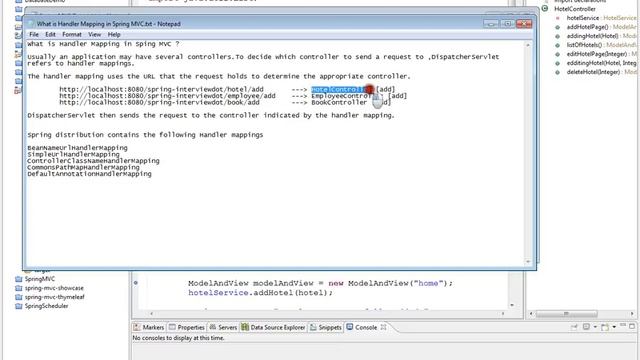Click the ControllerClassNameHandlerMapping line
The image size is (640, 360).
[x=93, y=161]
